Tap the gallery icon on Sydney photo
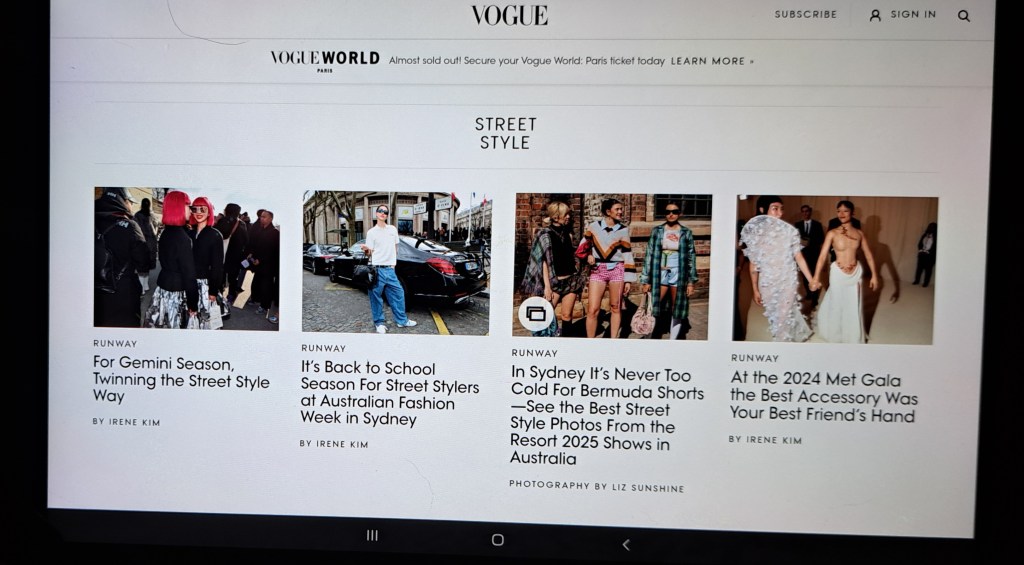Viewport: 1024px width, 565px height. point(536,314)
